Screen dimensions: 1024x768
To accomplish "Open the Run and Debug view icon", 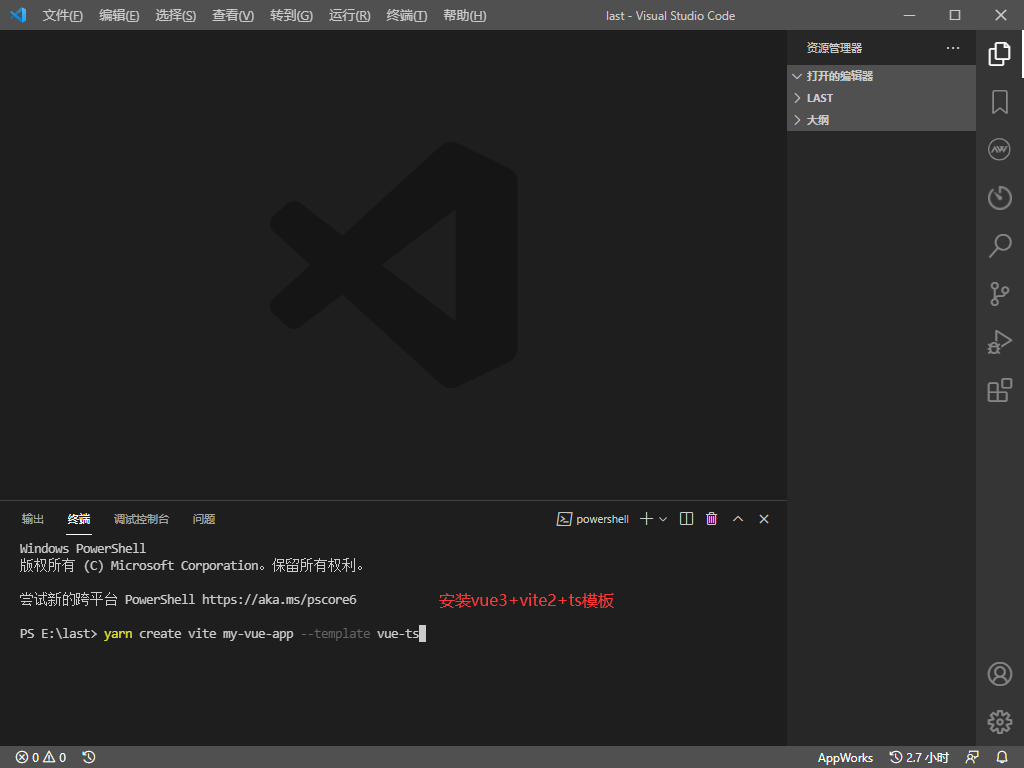I will pos(999,342).
